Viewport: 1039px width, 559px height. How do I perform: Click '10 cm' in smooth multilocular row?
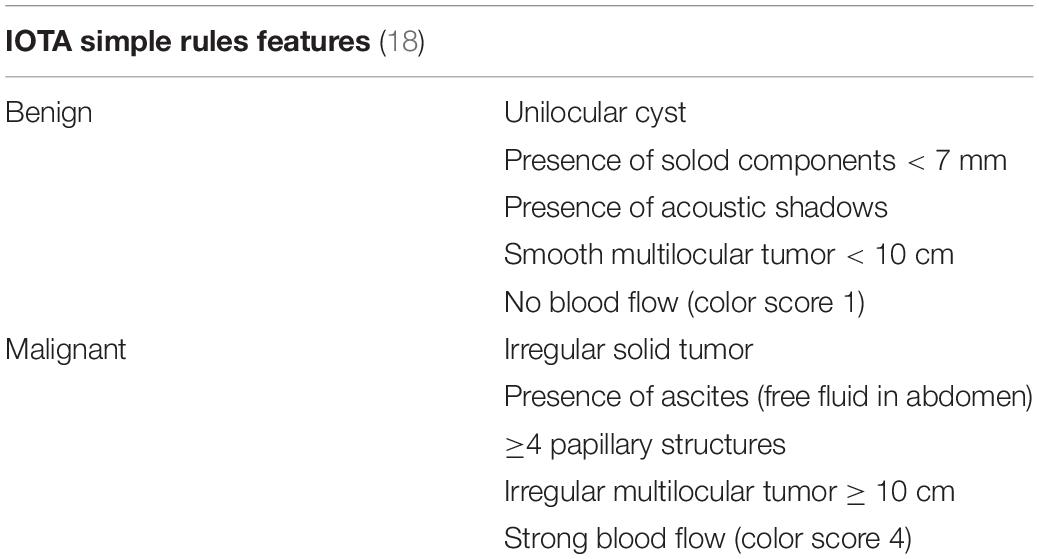tap(914, 255)
